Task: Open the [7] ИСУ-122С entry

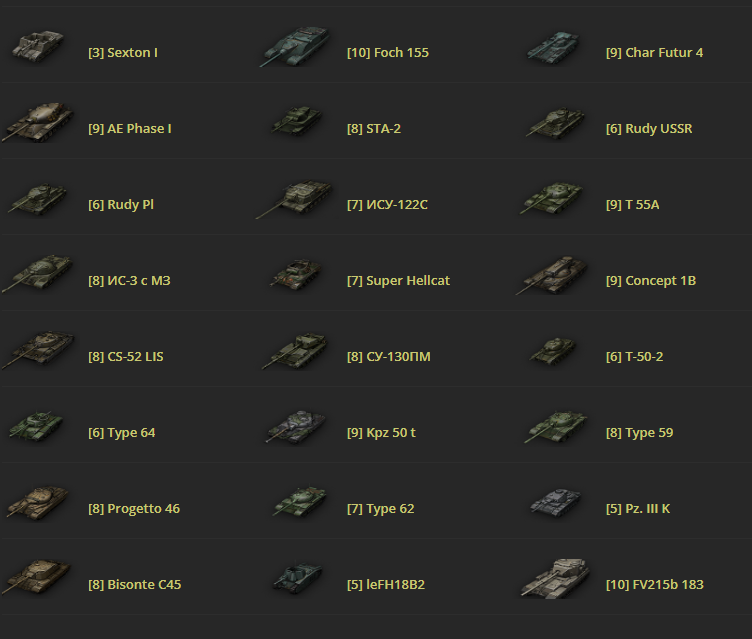Action: coord(387,204)
